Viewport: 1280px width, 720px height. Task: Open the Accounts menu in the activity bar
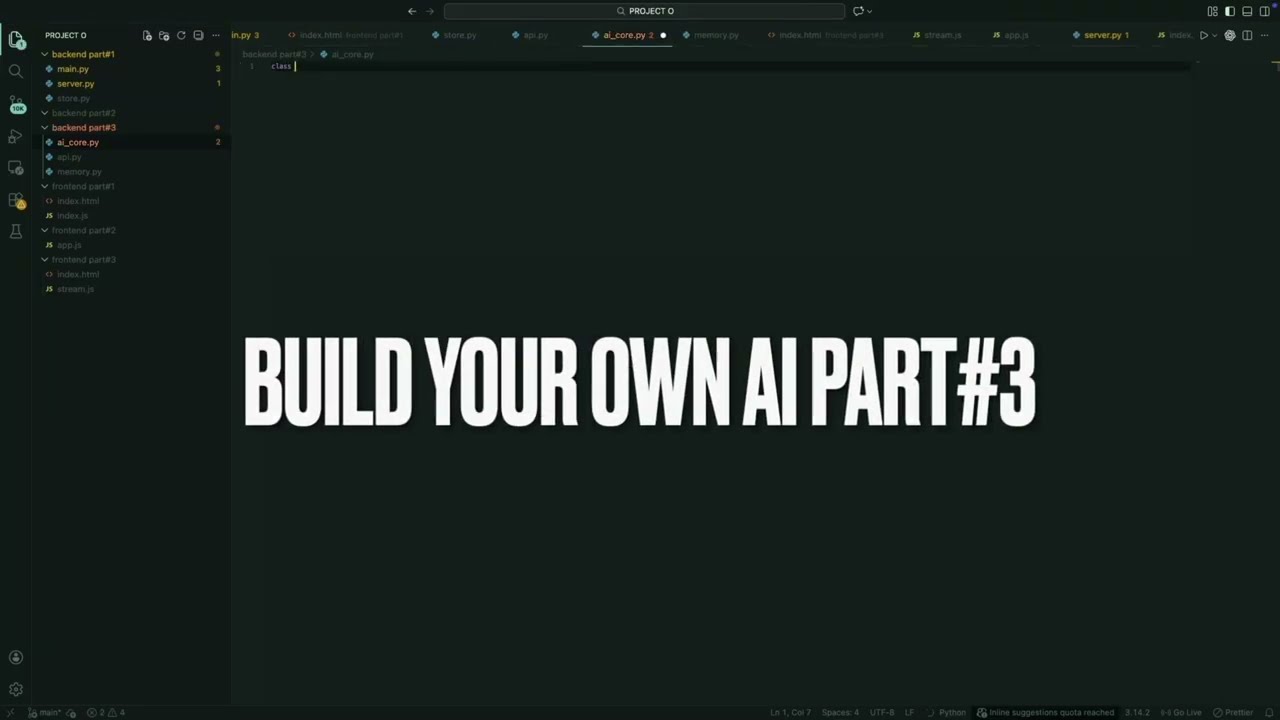(16, 657)
